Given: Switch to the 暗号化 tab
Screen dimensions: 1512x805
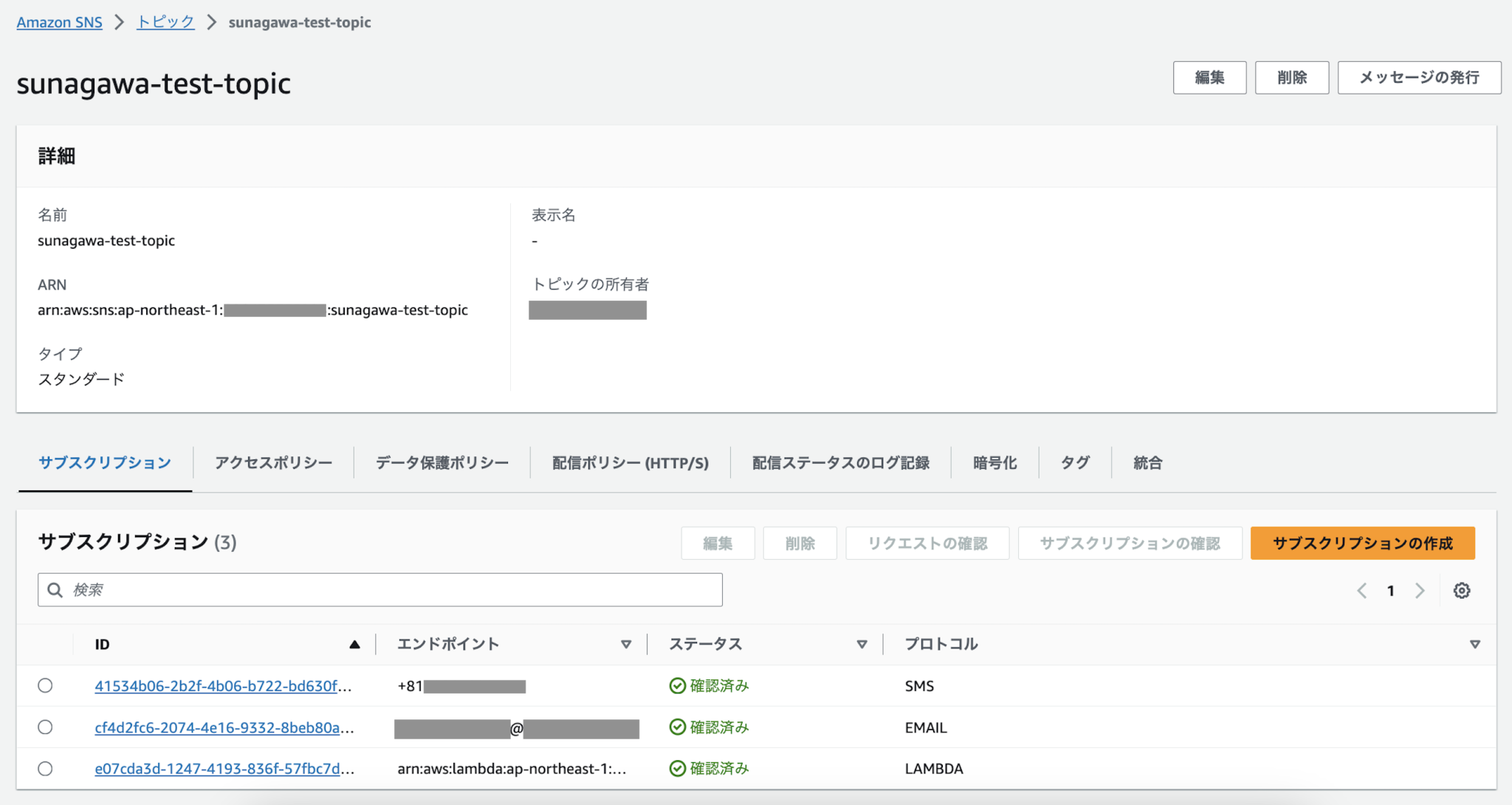Looking at the screenshot, I should (x=994, y=462).
